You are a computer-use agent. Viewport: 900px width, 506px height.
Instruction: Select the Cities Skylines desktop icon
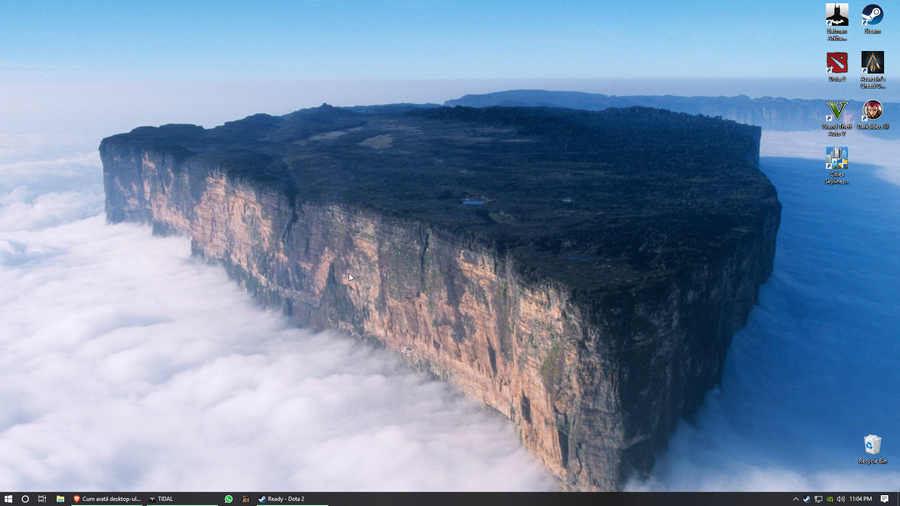(x=837, y=160)
